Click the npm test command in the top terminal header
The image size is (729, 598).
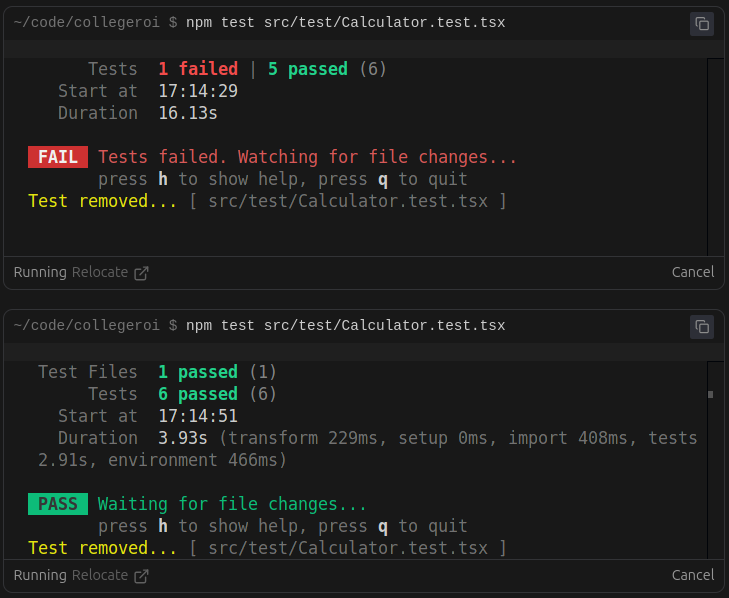click(x=345, y=22)
